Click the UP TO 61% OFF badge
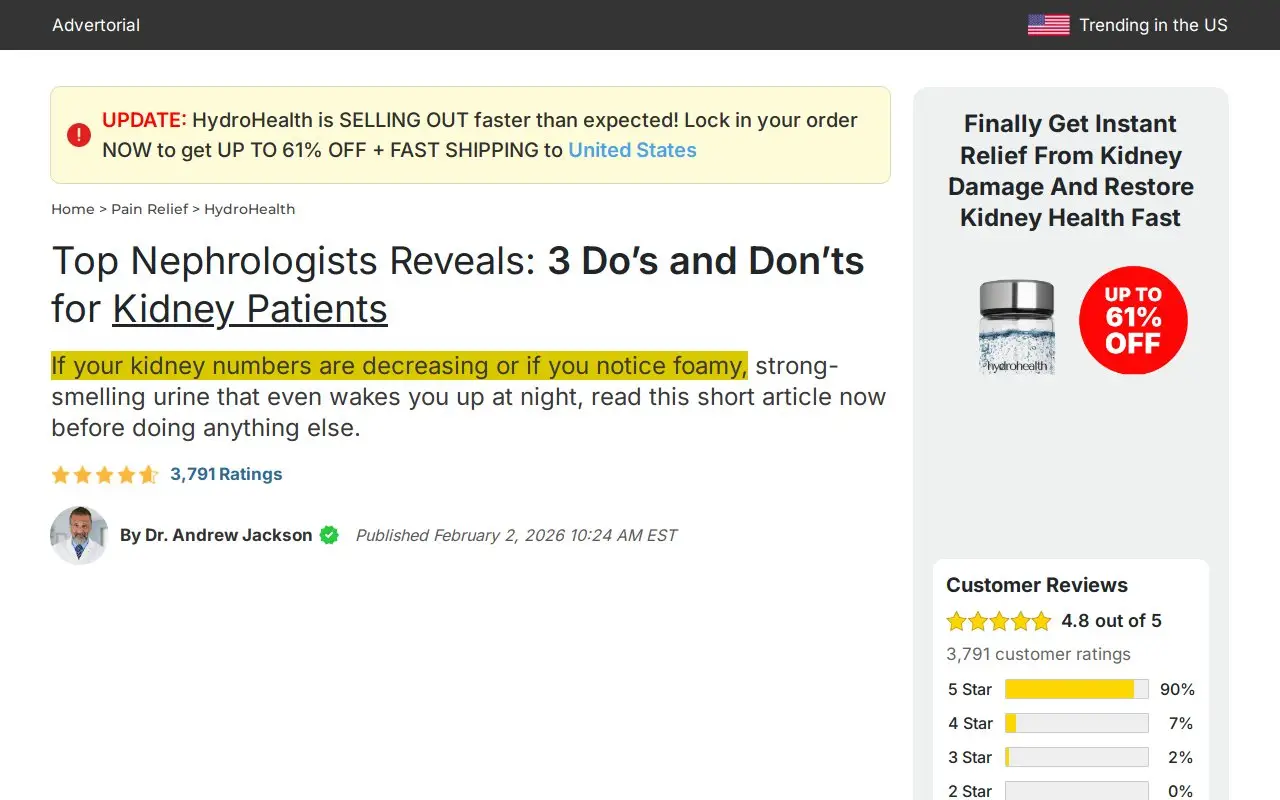Screen dimensions: 1280x800 [x=1133, y=320]
